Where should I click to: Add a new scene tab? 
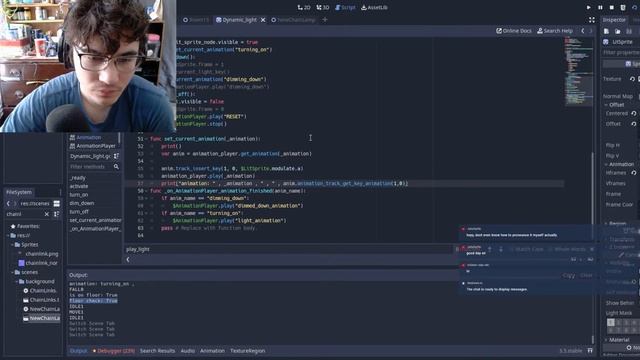pos(325,20)
